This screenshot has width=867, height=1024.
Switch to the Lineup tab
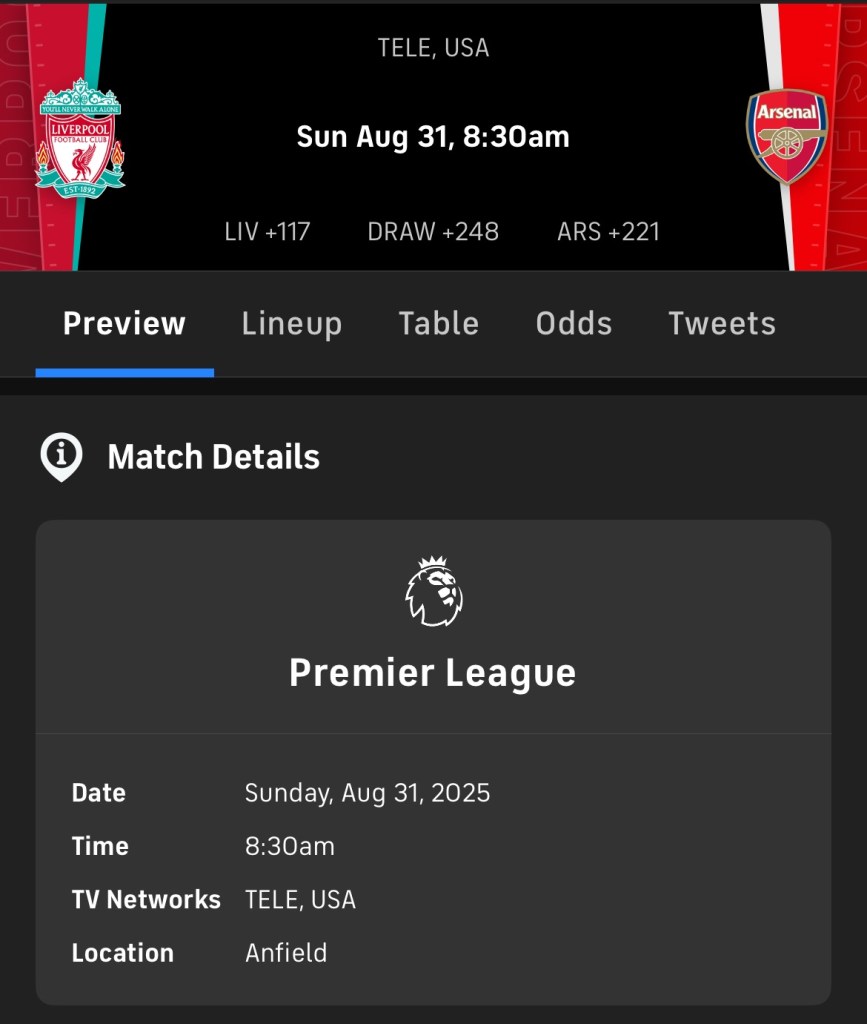pos(291,324)
